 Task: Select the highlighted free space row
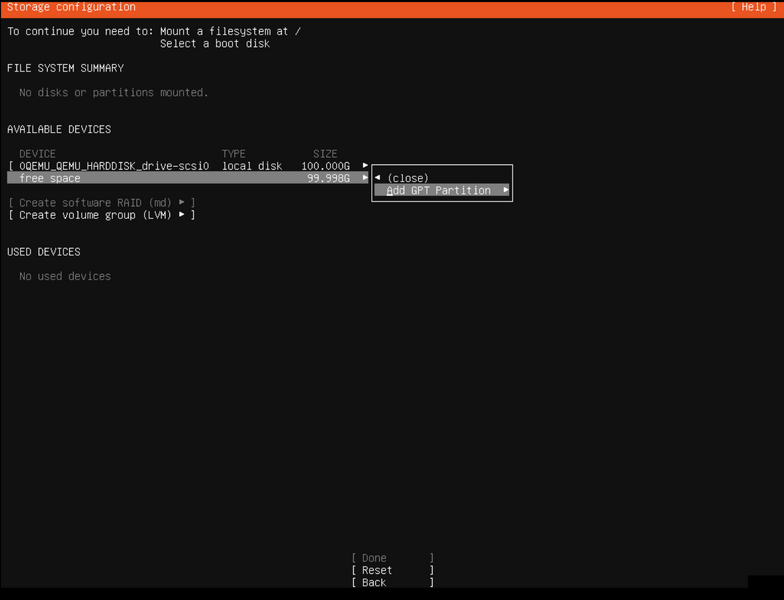click(50, 178)
